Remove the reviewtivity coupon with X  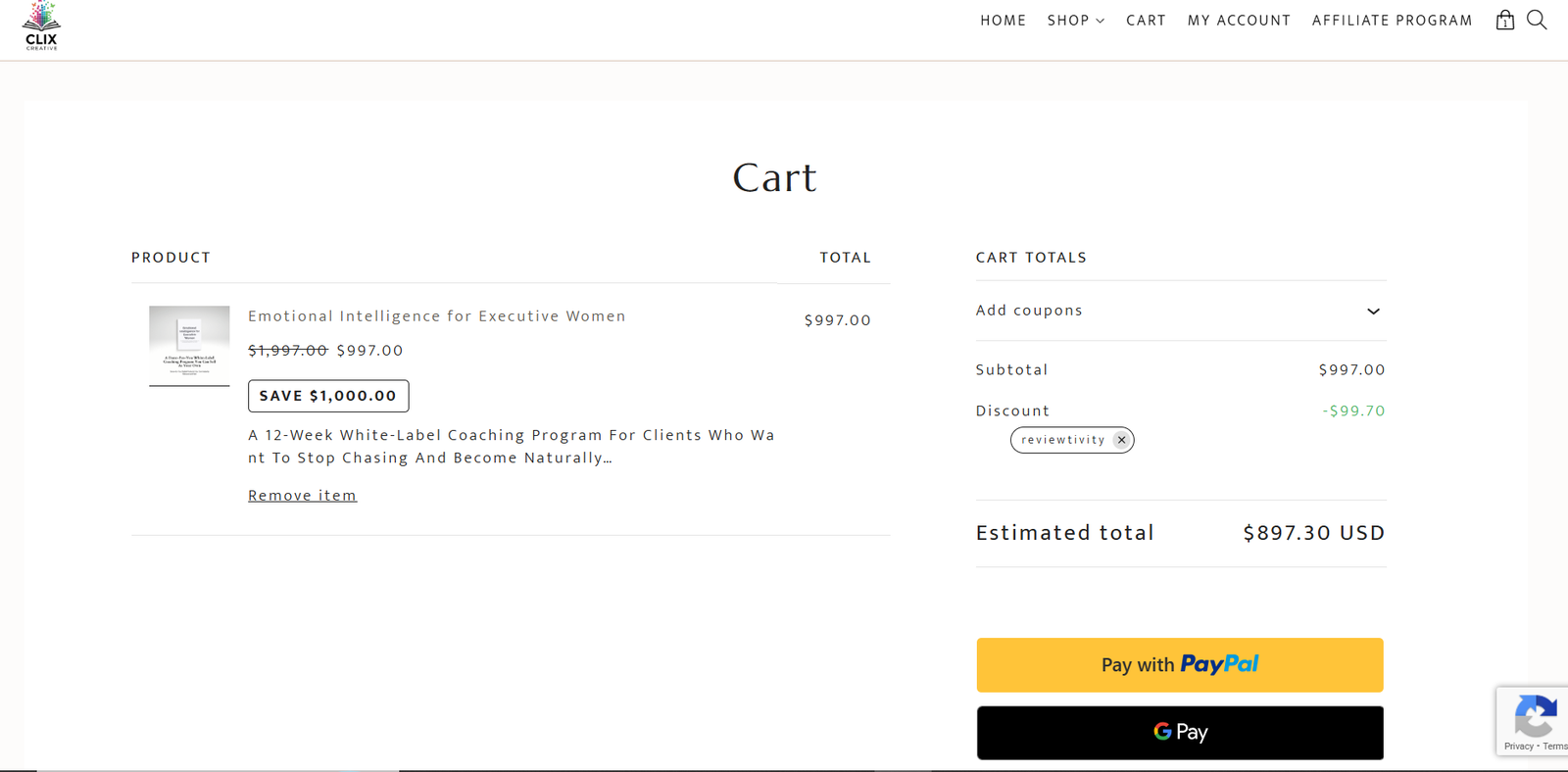click(x=1121, y=440)
